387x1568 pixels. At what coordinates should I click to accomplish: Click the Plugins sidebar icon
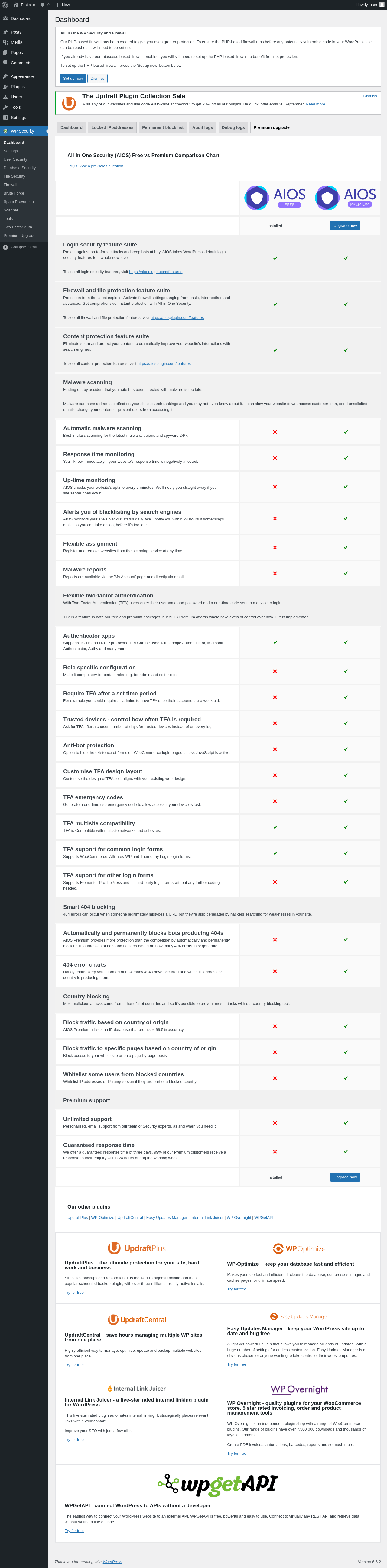pyautogui.click(x=5, y=86)
